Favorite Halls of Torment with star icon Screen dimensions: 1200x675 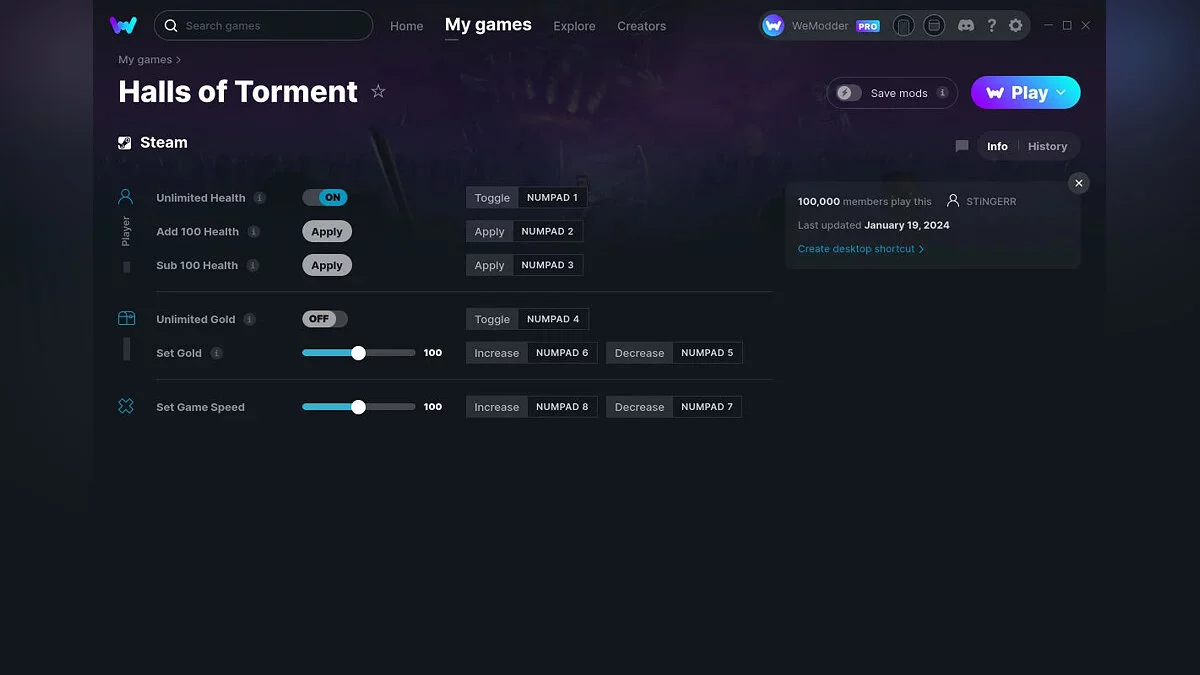pyautogui.click(x=378, y=92)
